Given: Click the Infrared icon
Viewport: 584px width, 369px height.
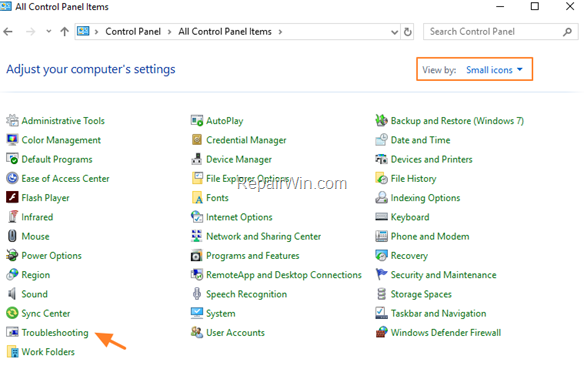Looking at the screenshot, I should click(12, 217).
